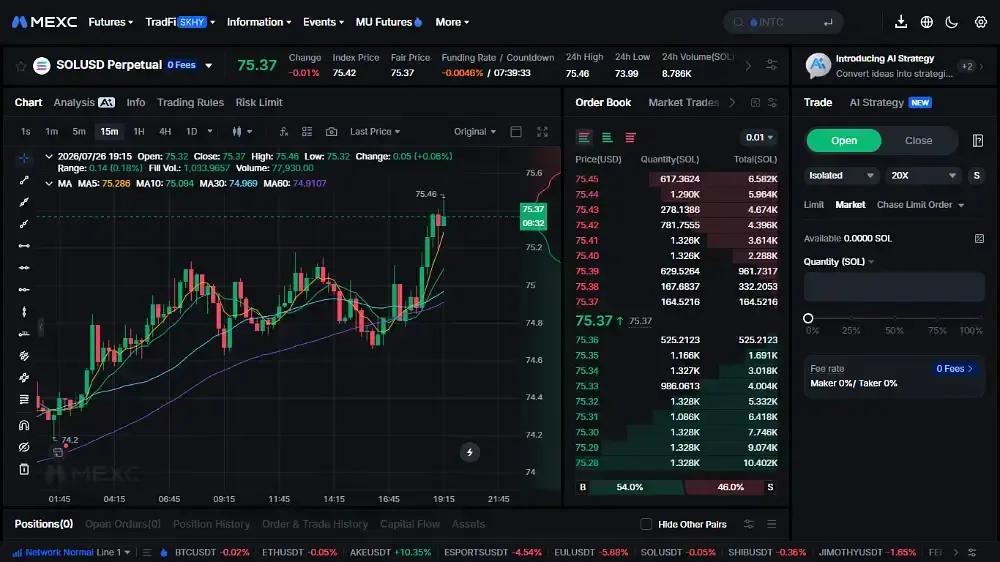Viewport: 1000px width, 562px height.
Task: Switch to the Analysis tab
Action: point(84,103)
